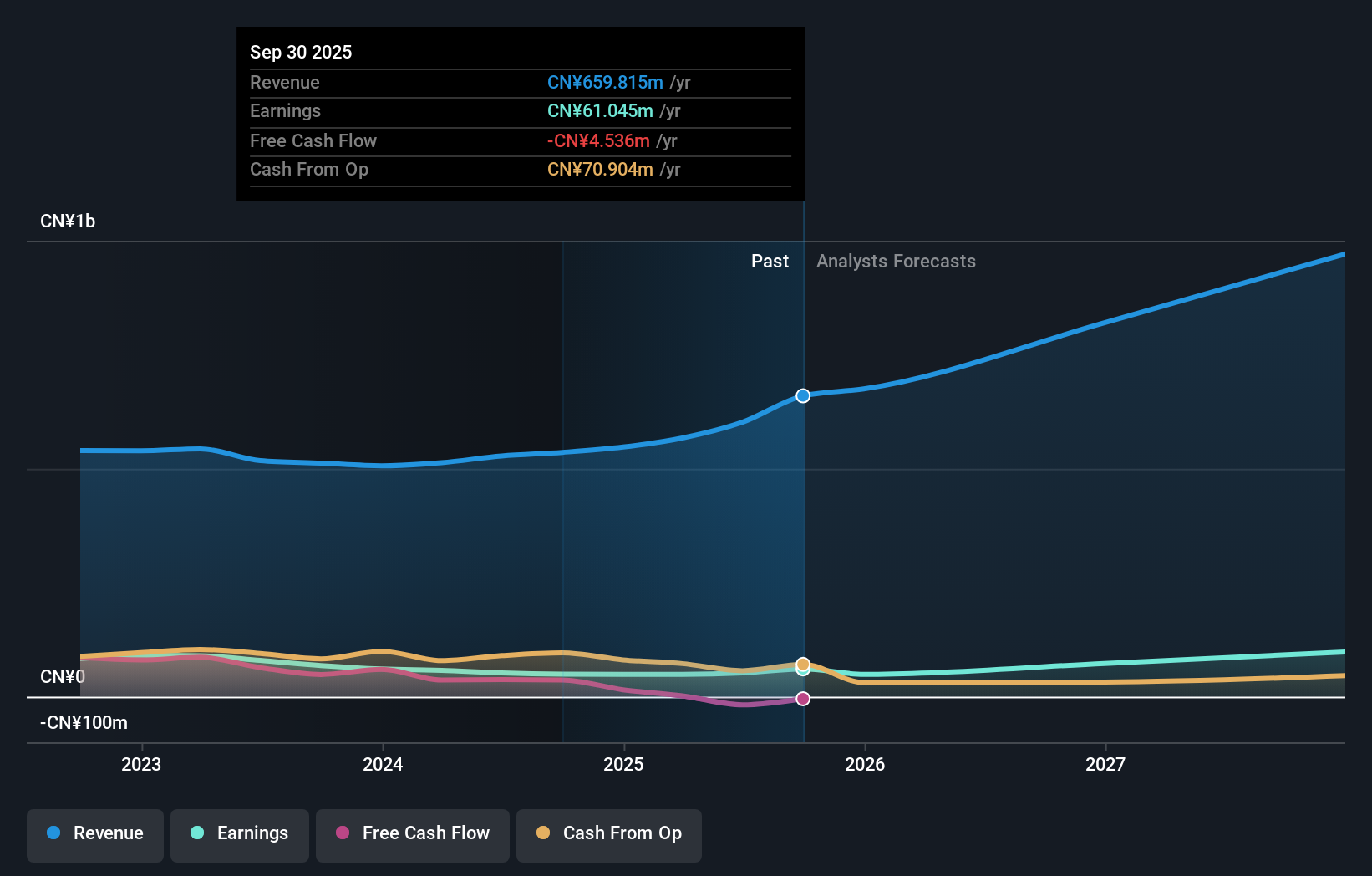Toggle the Revenue series in the legend
1372x876 pixels.
(x=95, y=835)
